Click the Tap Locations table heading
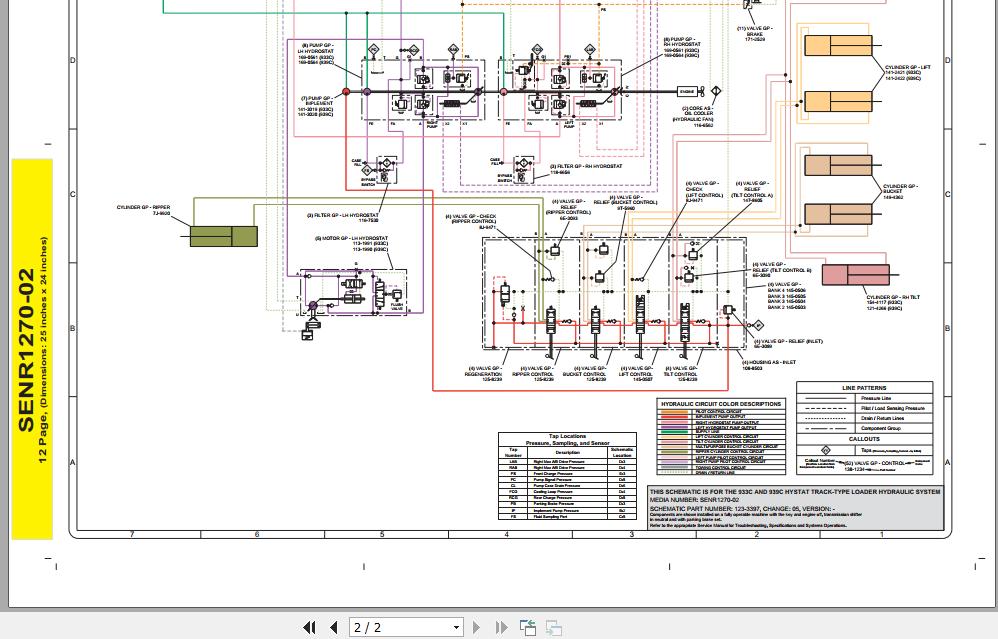 point(567,439)
